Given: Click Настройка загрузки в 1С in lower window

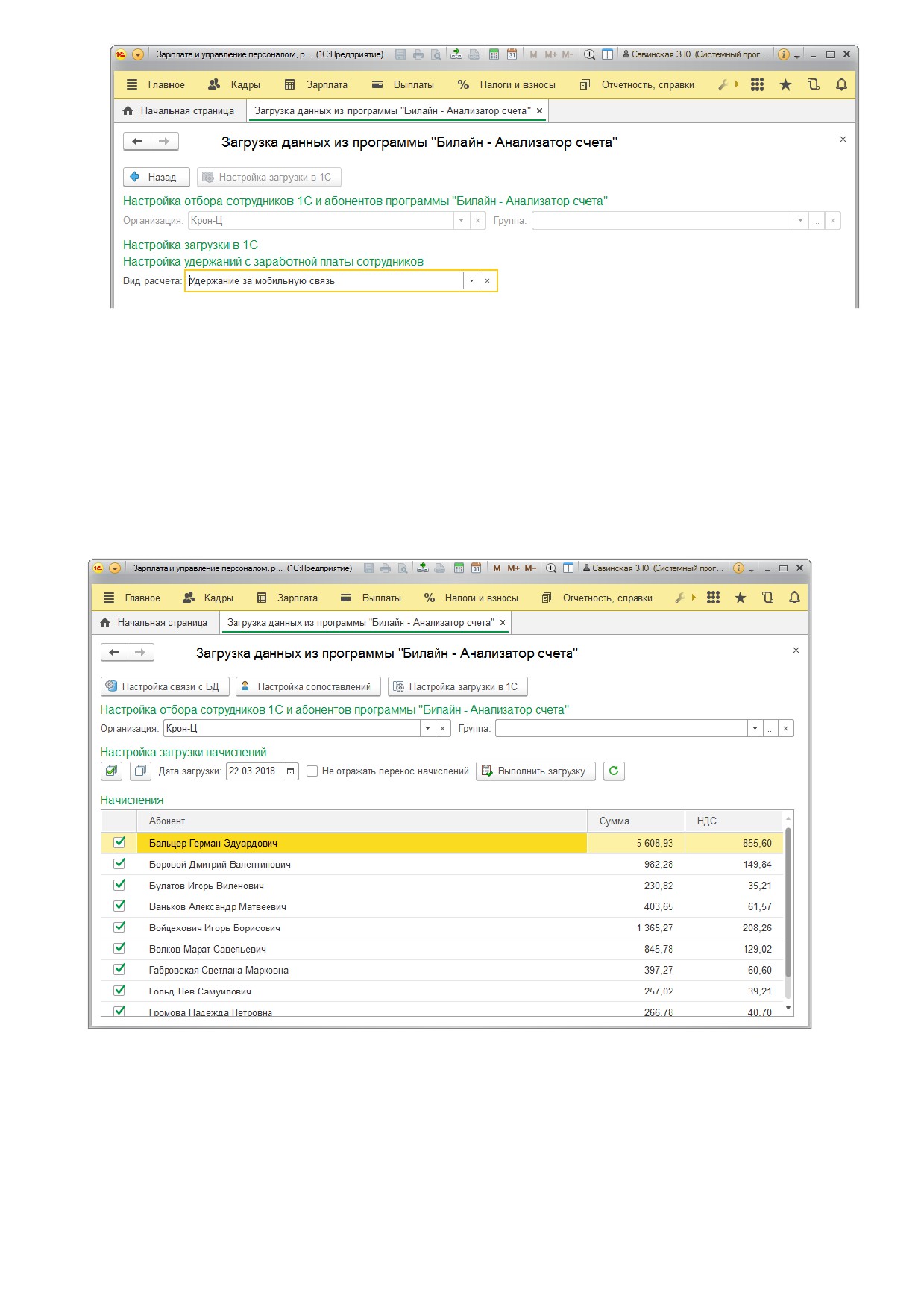Looking at the screenshot, I should tap(457, 686).
